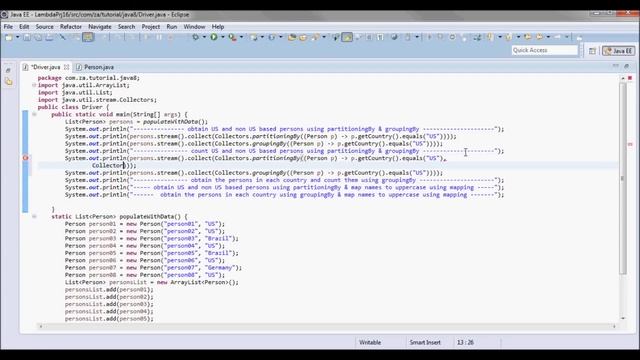640x360 pixels.
Task: Click the Writable status bar entry
Action: (x=370, y=342)
